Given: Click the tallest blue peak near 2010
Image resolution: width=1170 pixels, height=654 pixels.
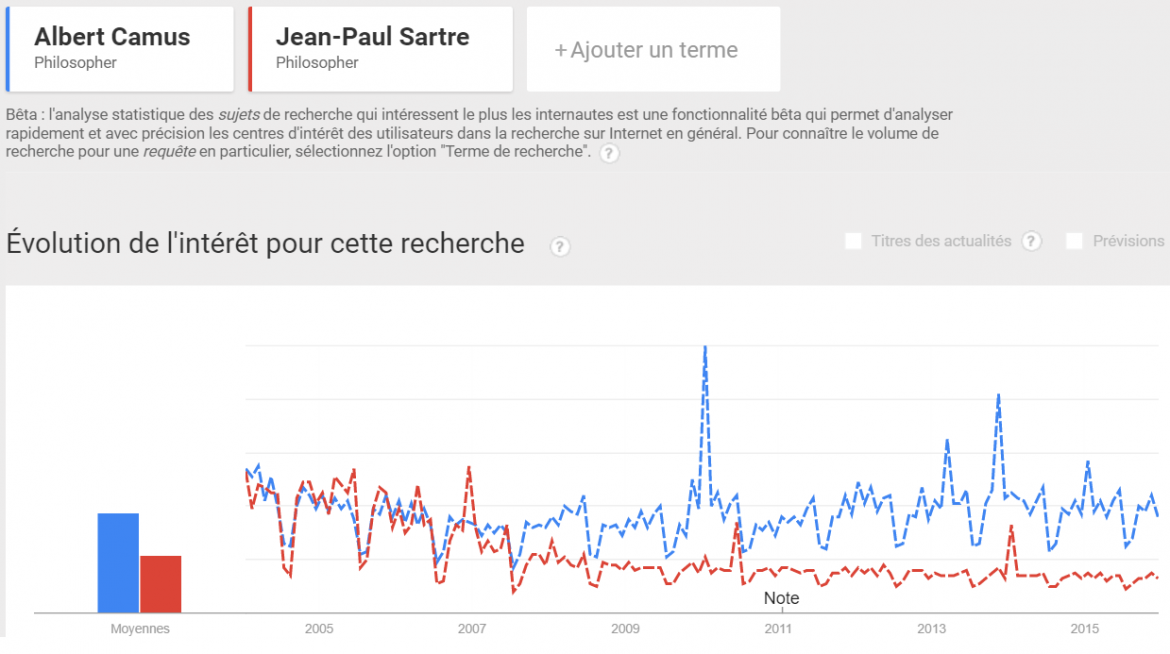Looking at the screenshot, I should coord(705,350).
